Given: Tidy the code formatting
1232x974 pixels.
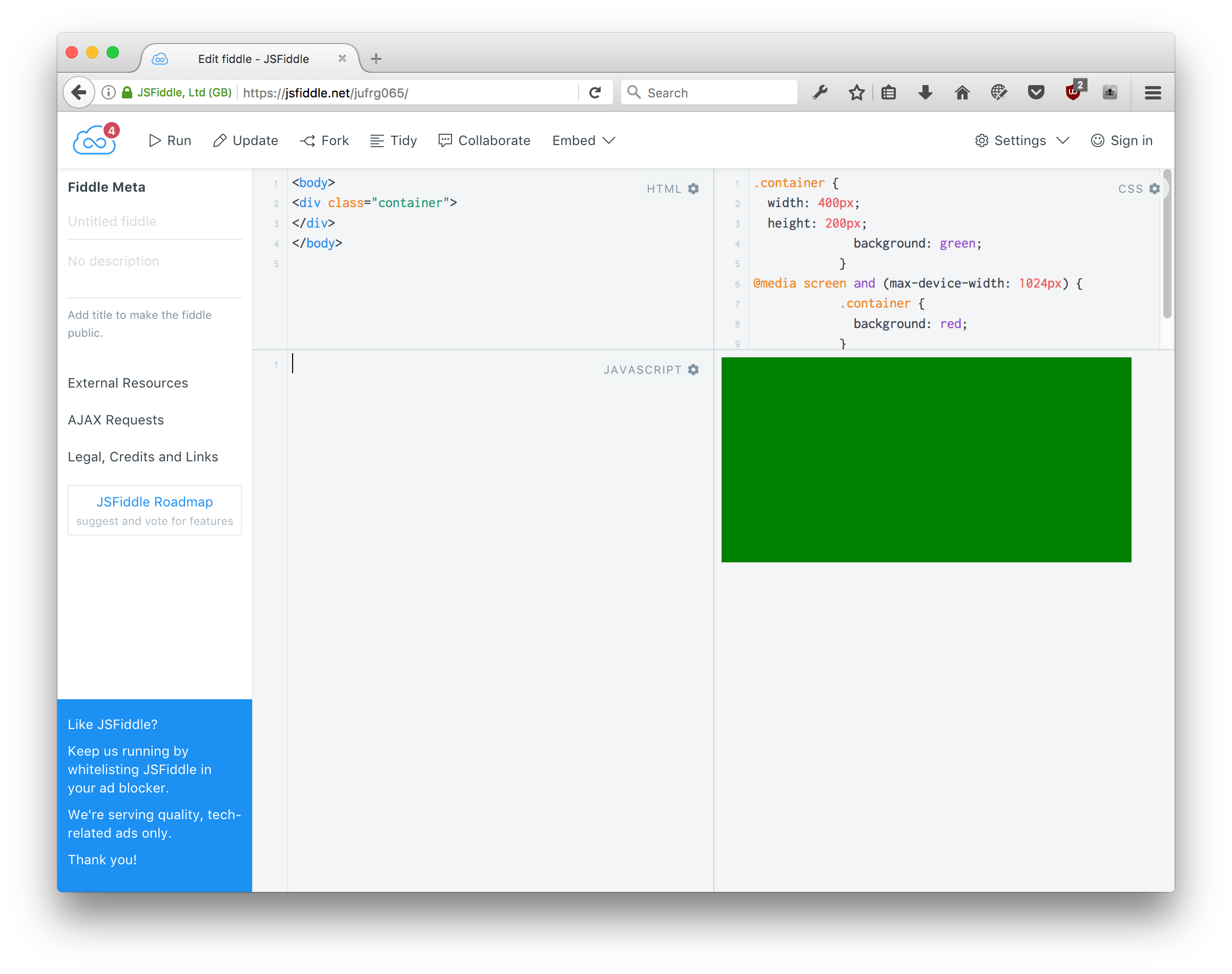Looking at the screenshot, I should click(393, 140).
